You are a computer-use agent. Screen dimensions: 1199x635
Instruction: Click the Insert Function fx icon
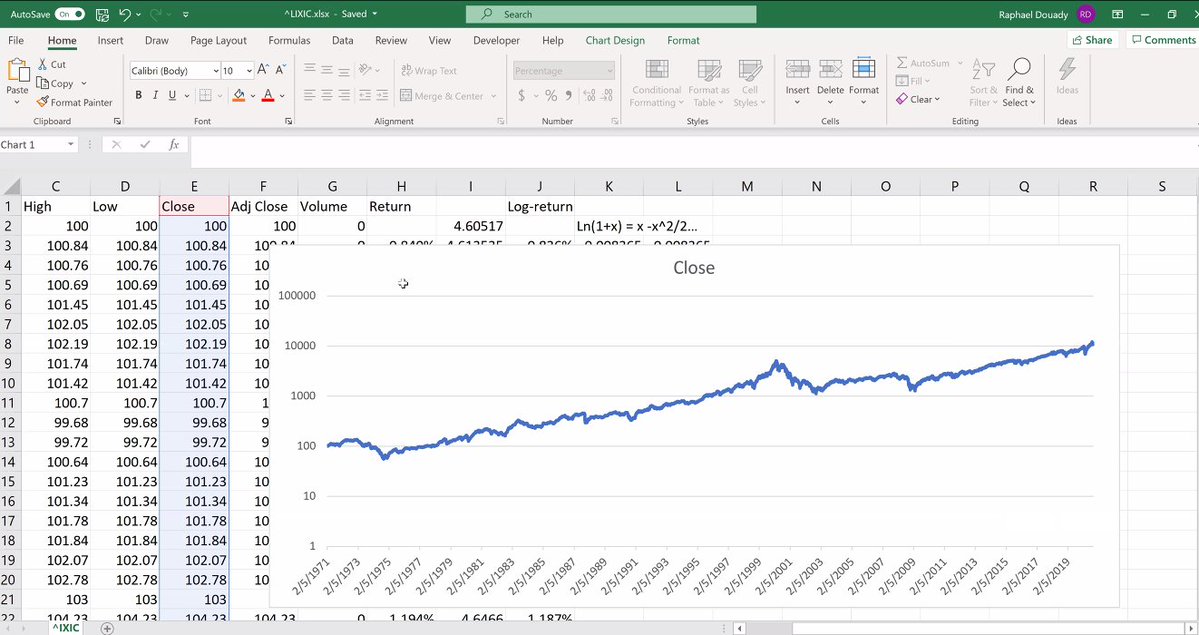[x=174, y=145]
